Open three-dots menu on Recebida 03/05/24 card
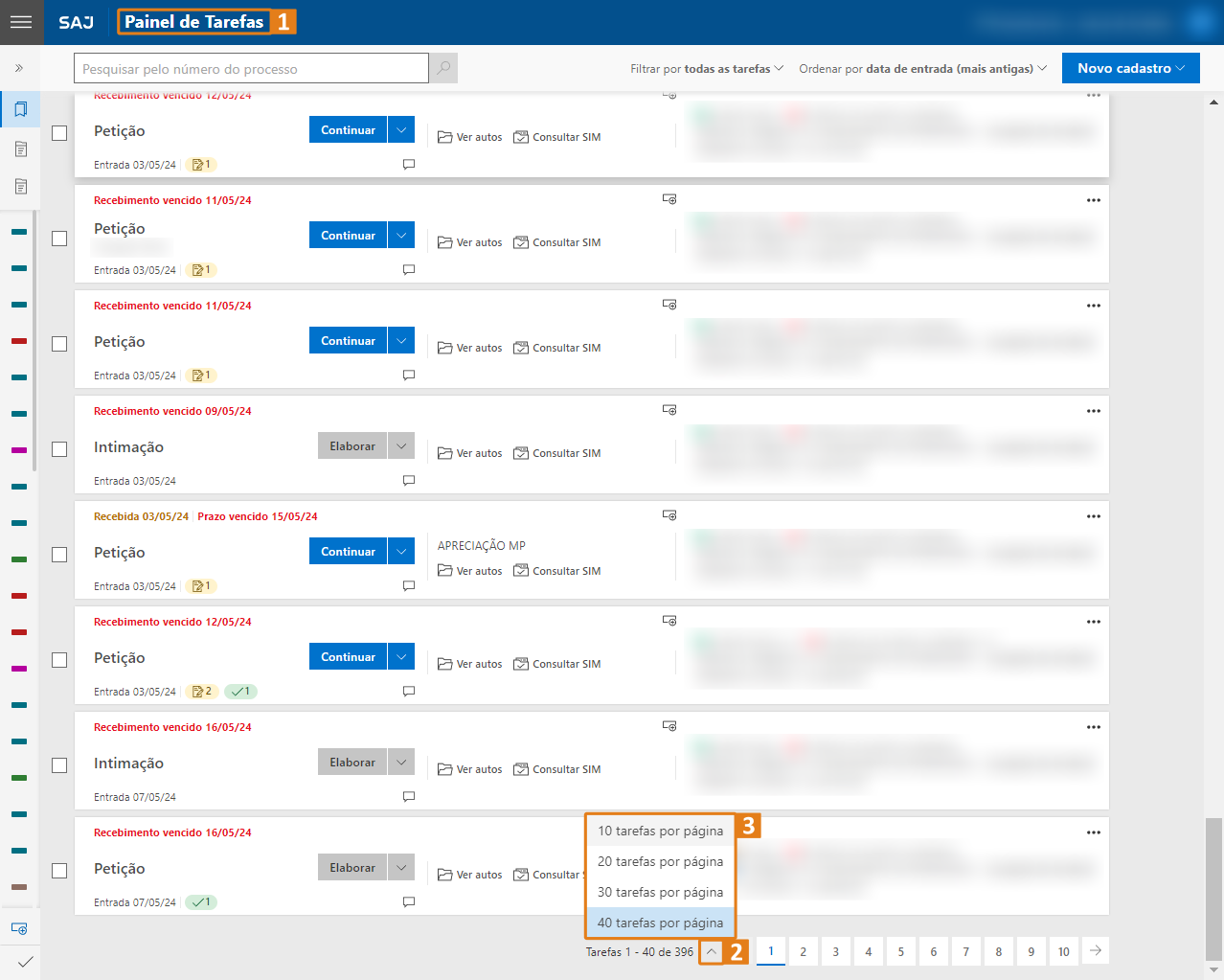Screen dimensions: 1224x980 (x=1093, y=516)
